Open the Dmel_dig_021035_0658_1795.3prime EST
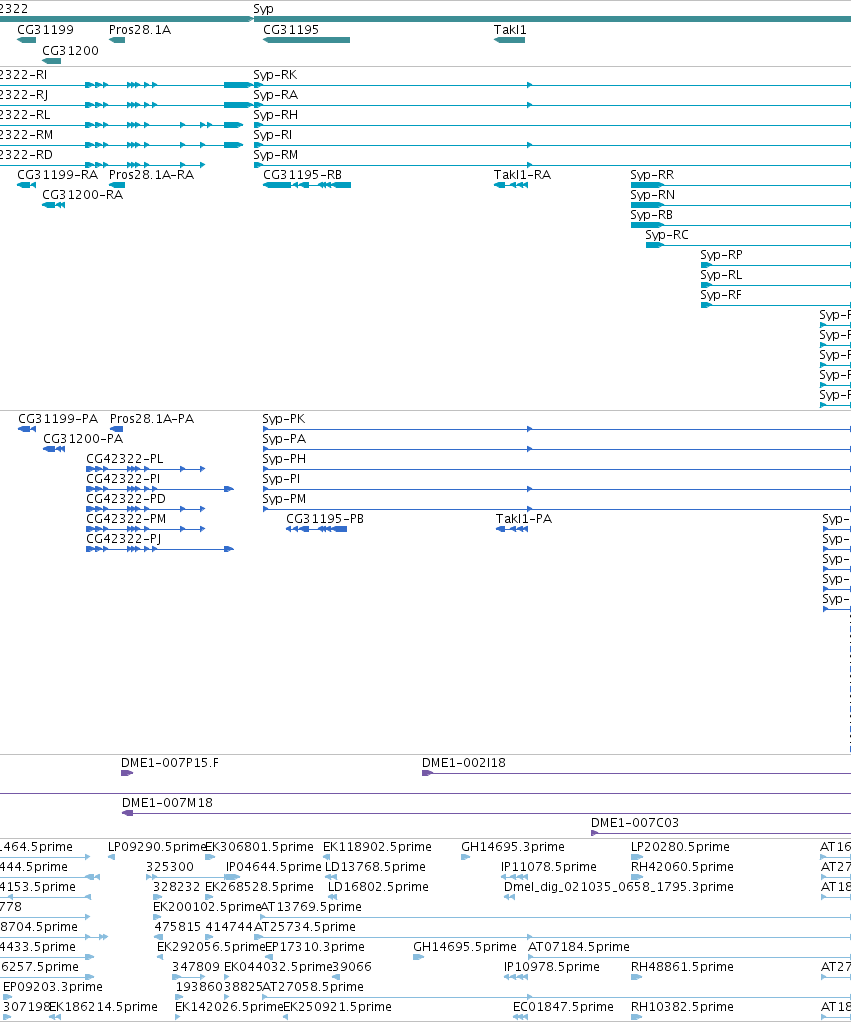Viewport: 851px width, 1022px height. click(x=510, y=898)
